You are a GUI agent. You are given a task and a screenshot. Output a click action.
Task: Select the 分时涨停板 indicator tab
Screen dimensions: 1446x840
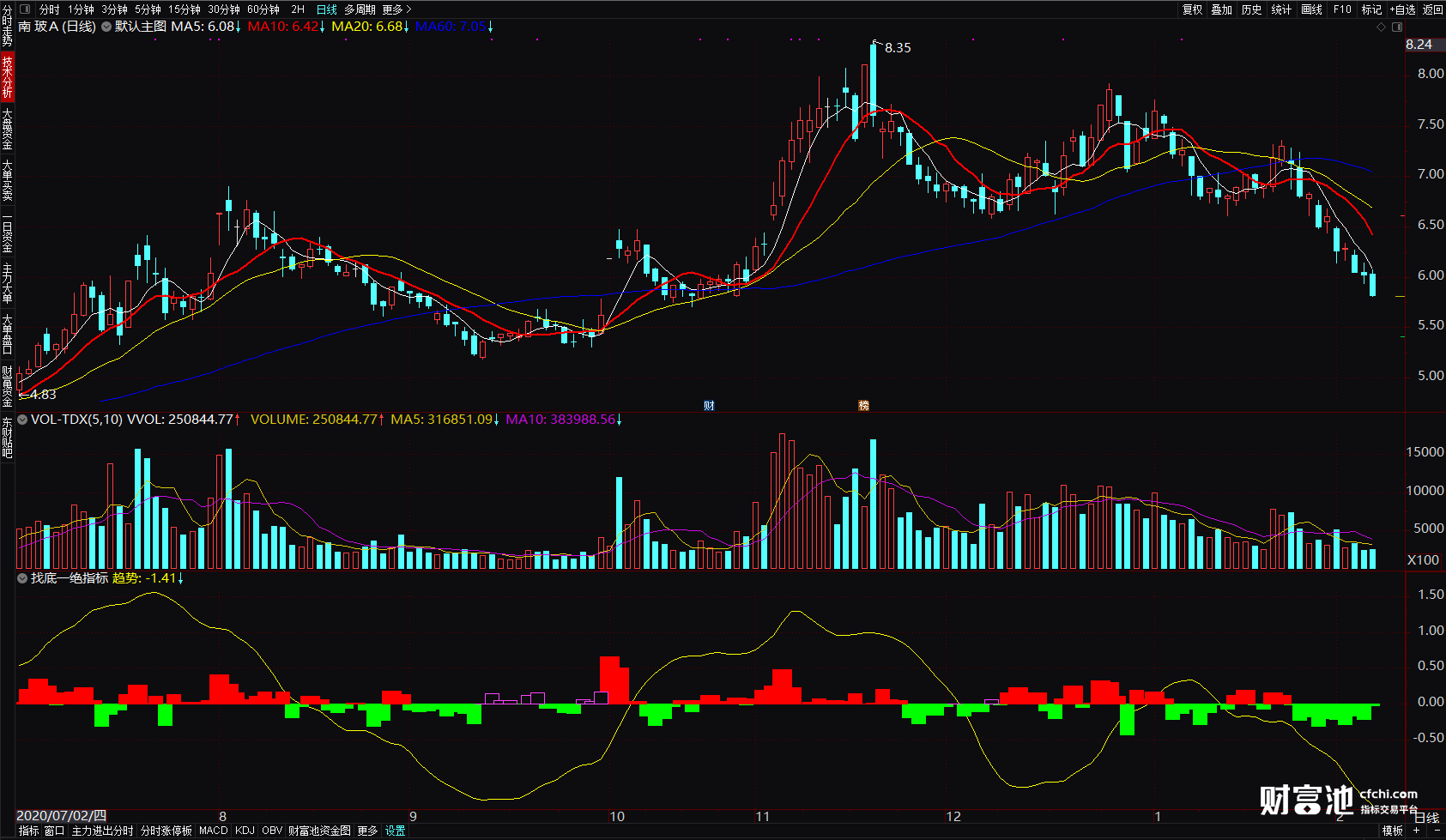166,831
